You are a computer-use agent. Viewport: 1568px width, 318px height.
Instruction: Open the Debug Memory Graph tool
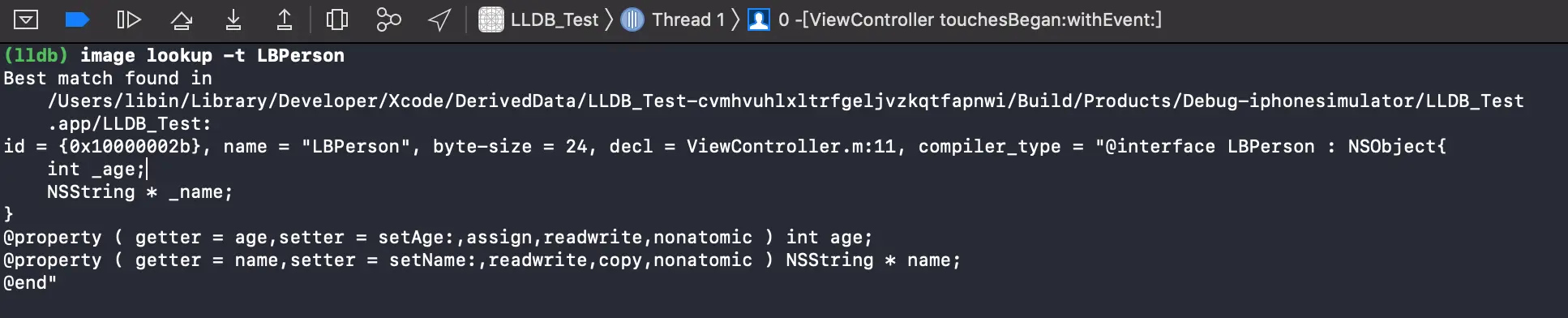pos(388,19)
